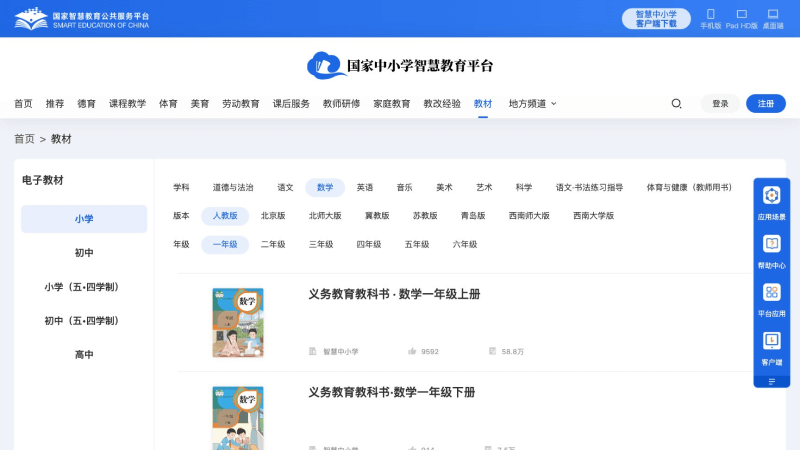The image size is (800, 450).
Task: Click the 注册 register button
Action: tap(765, 103)
